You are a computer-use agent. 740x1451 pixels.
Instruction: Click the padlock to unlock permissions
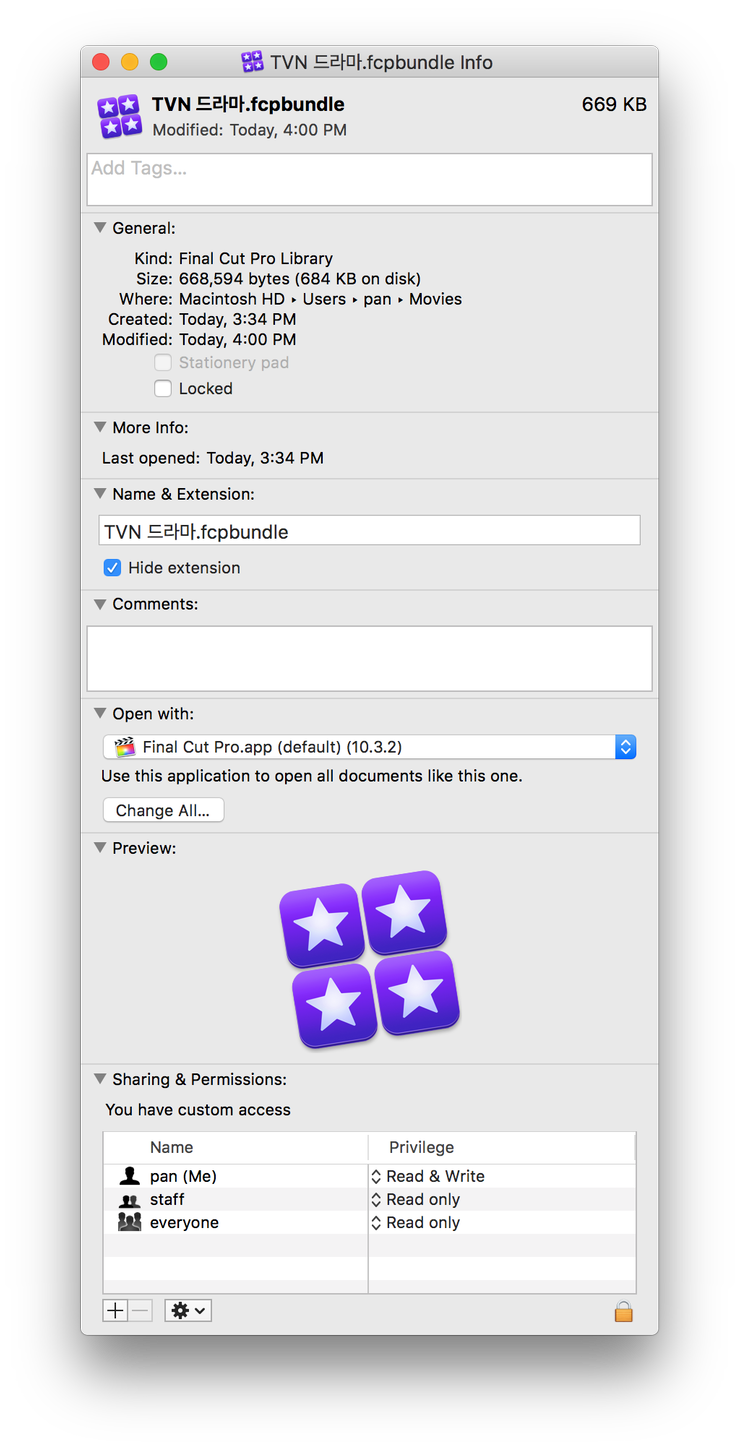click(624, 1311)
